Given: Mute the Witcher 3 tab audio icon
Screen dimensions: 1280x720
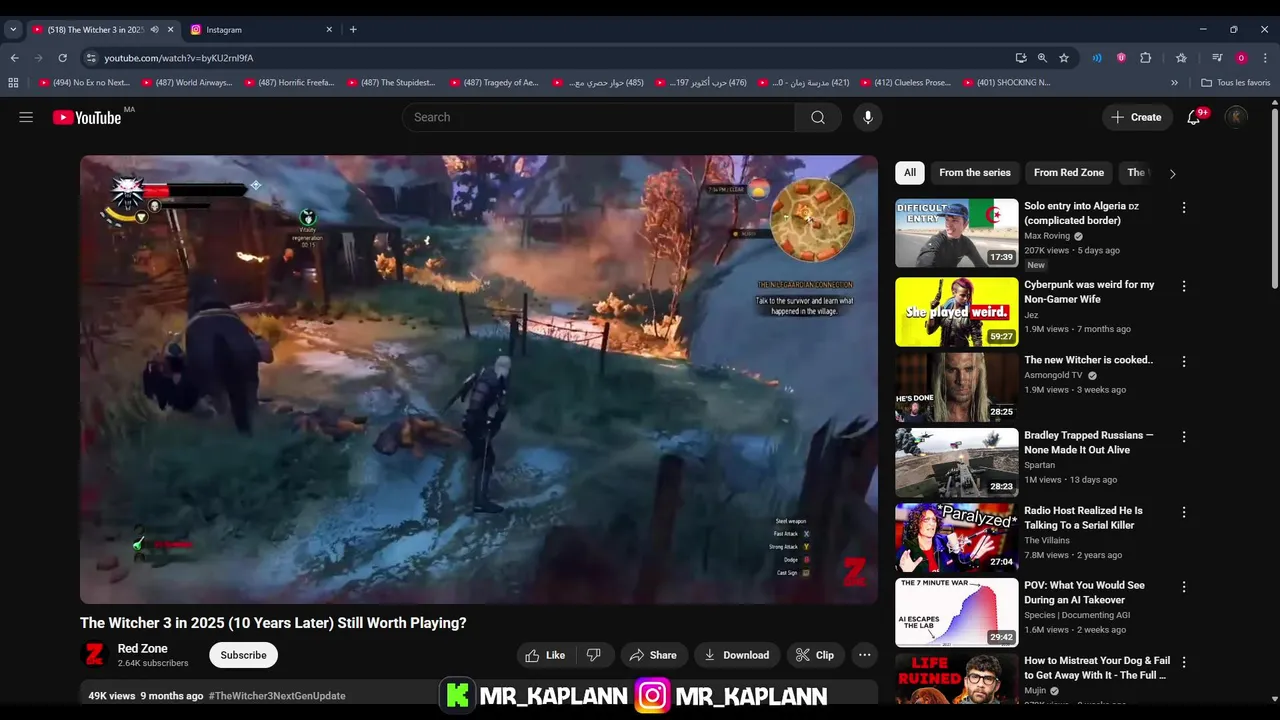Looking at the screenshot, I should (154, 29).
